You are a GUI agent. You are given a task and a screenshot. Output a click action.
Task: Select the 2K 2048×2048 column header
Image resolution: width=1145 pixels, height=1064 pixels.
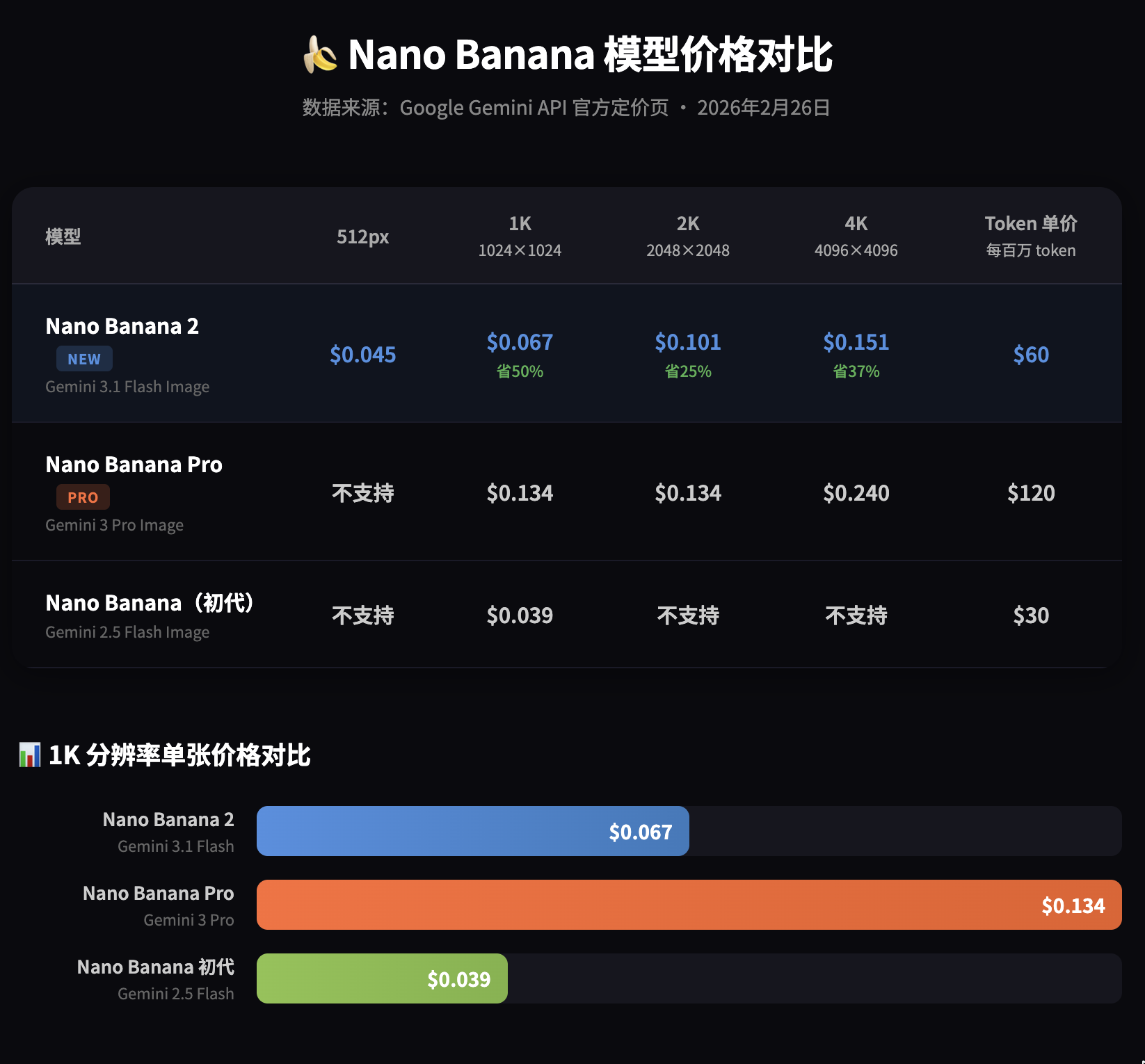tap(688, 236)
